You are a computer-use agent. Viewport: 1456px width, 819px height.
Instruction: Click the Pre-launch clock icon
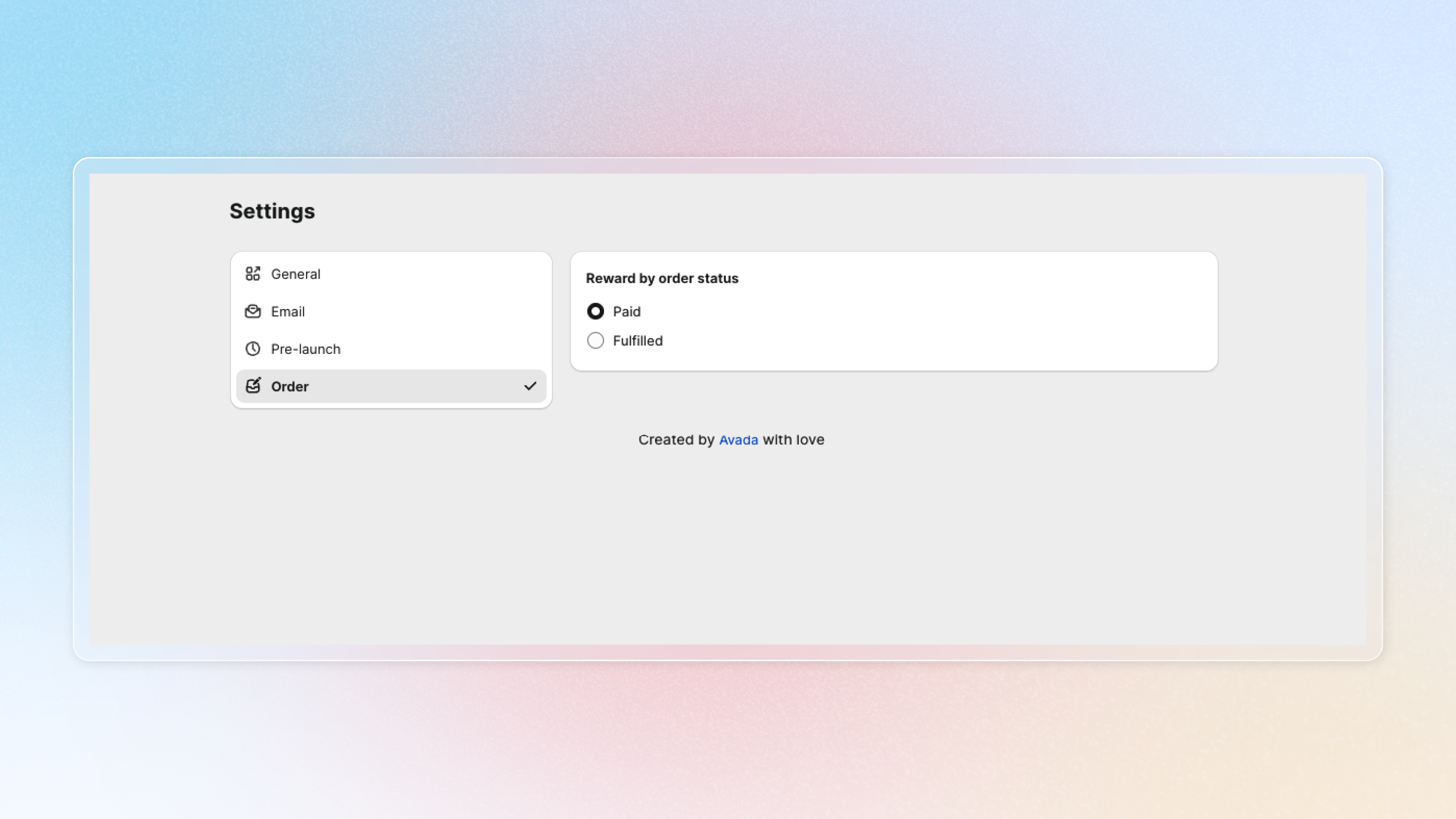pyautogui.click(x=253, y=349)
